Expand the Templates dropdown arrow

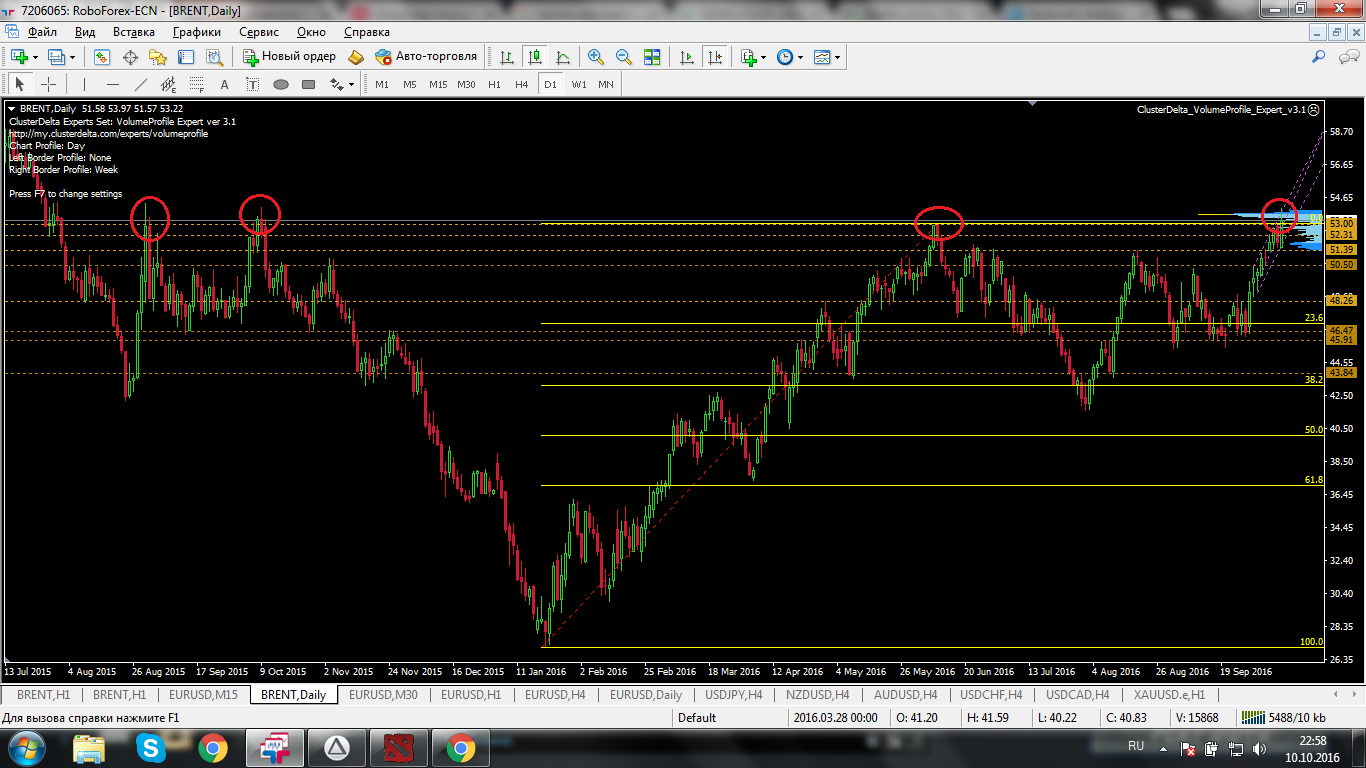837,57
